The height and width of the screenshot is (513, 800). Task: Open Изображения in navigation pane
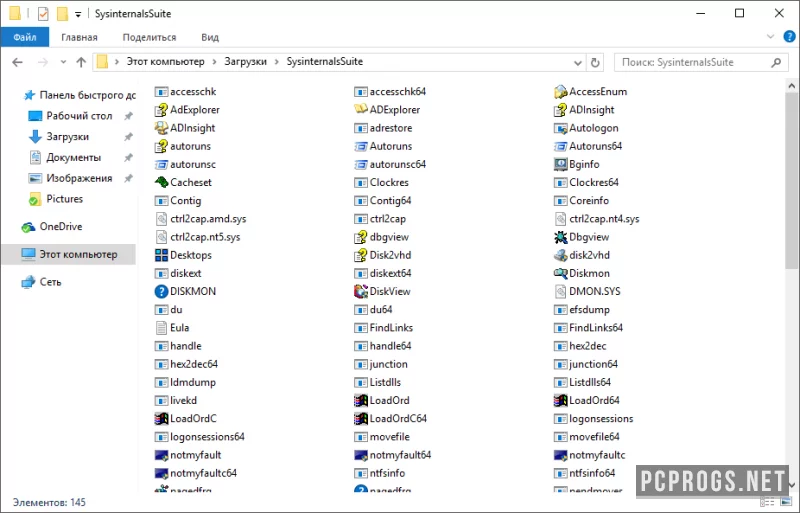tap(79, 178)
